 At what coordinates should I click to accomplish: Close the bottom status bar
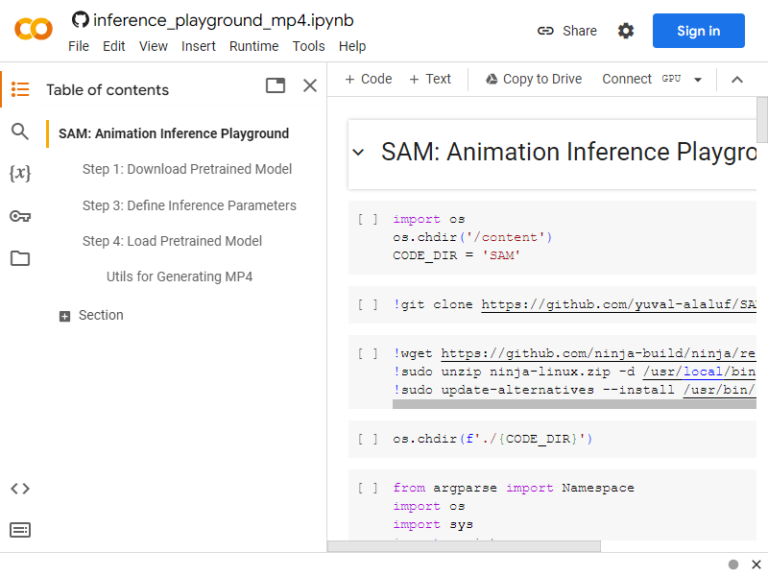pos(756,564)
